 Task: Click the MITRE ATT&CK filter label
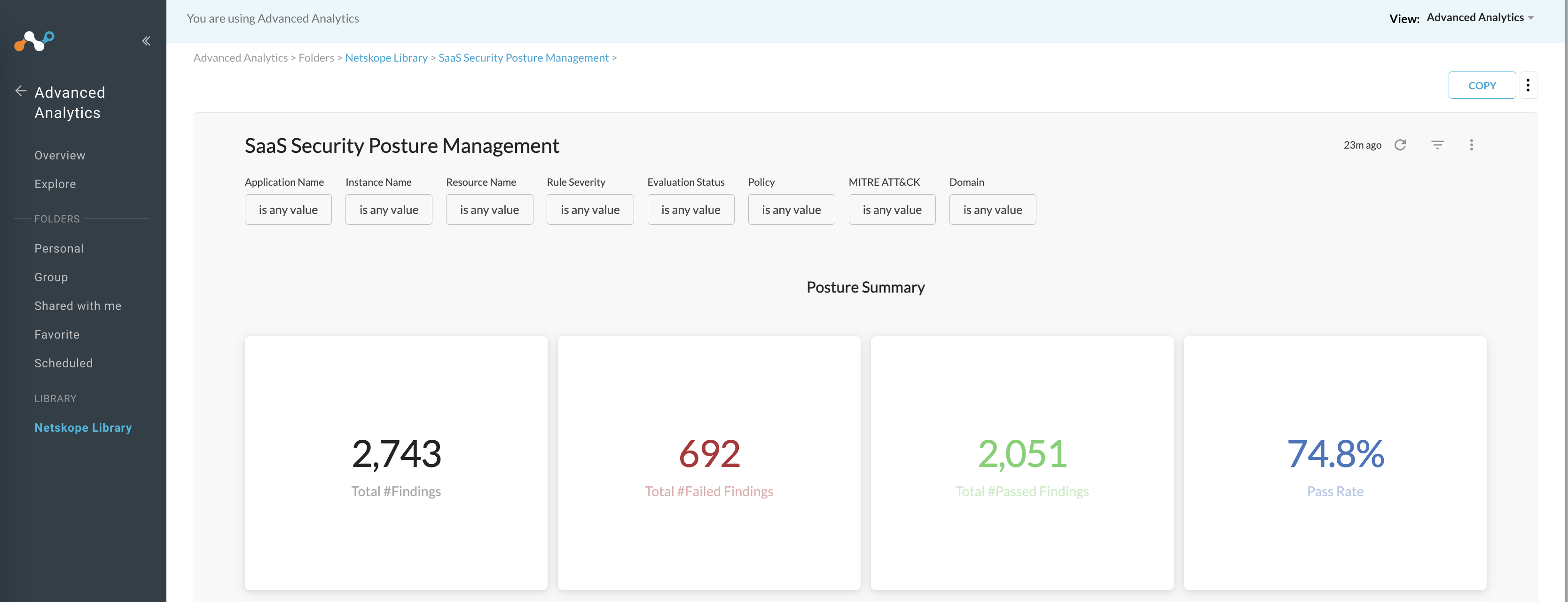[x=884, y=182]
